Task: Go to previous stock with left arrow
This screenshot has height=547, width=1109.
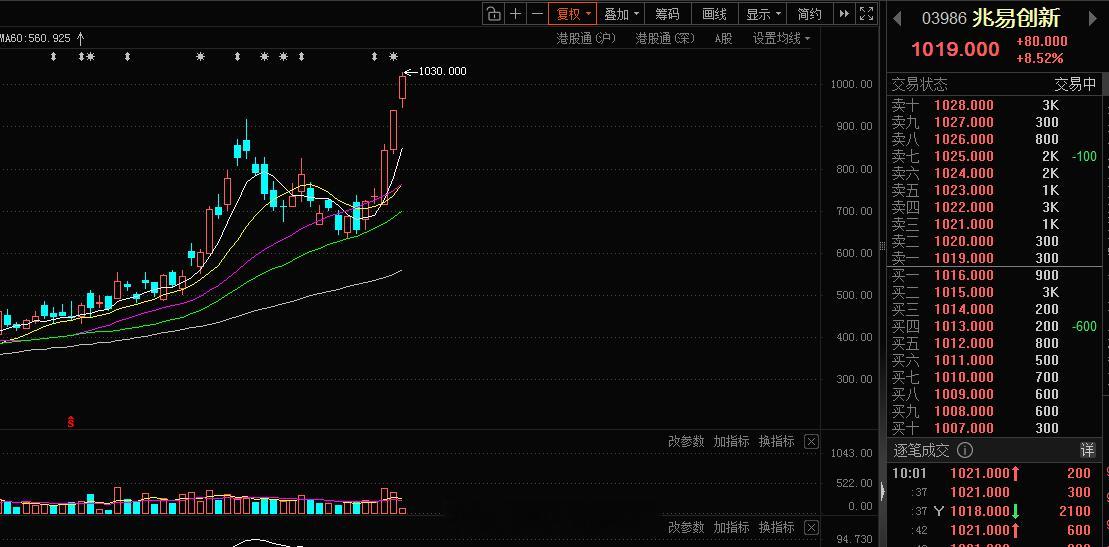Action: (x=897, y=18)
